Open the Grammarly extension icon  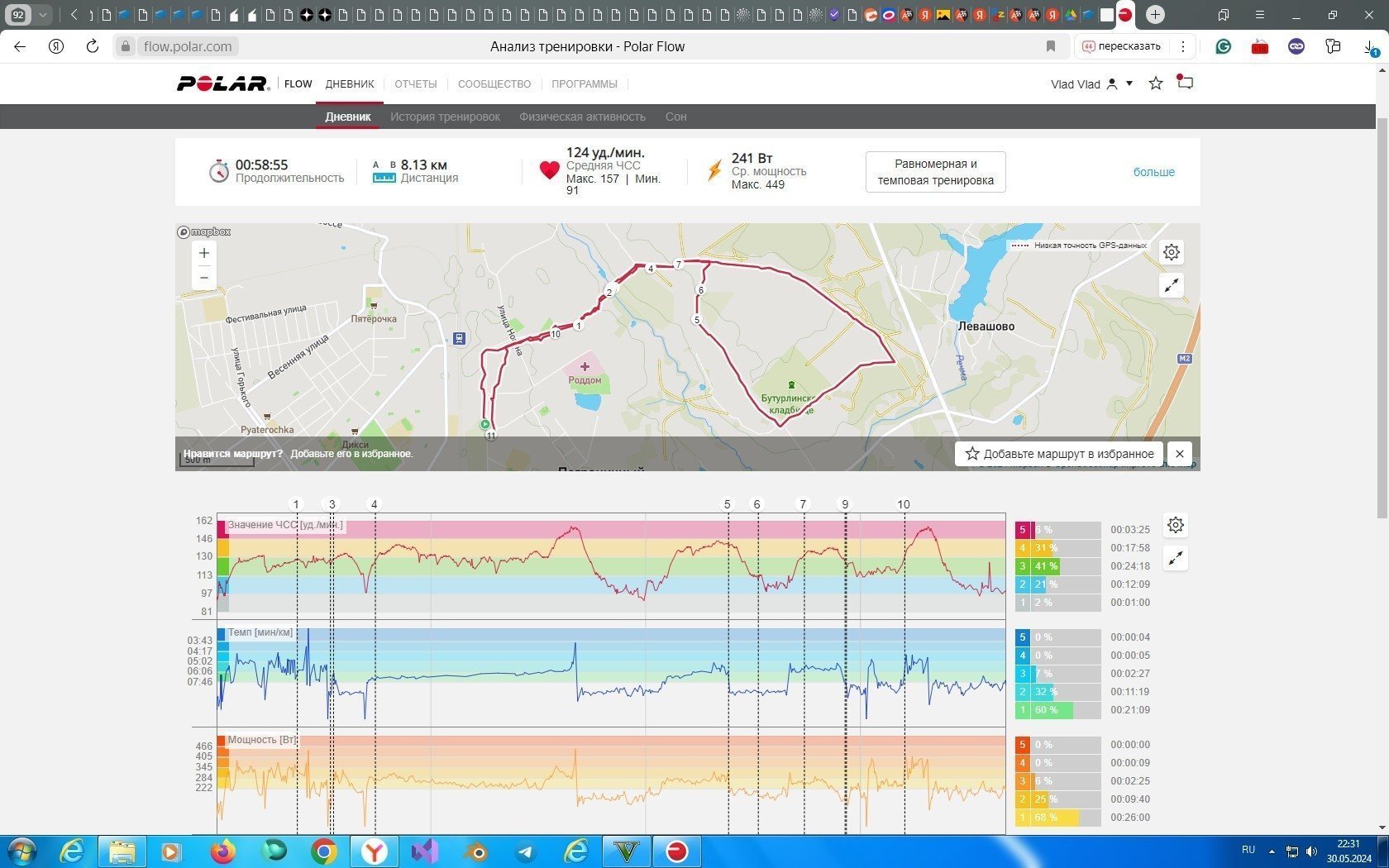(x=1224, y=46)
